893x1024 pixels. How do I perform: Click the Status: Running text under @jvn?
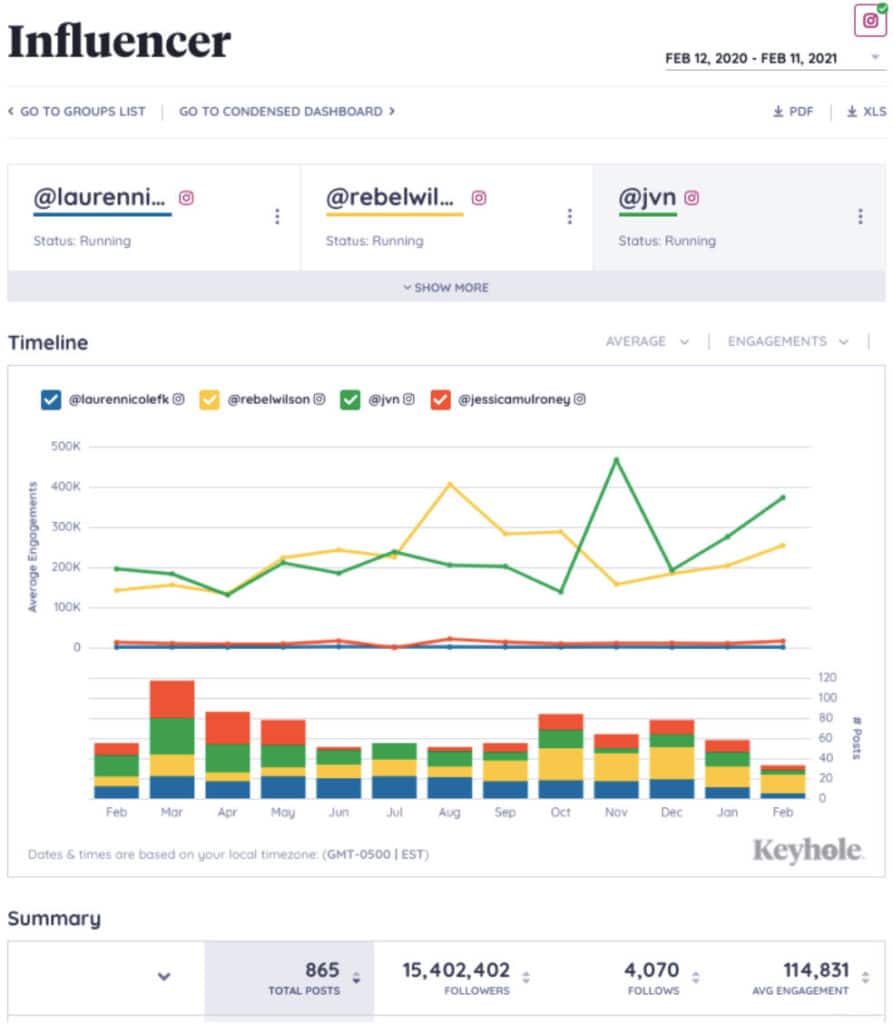667,241
